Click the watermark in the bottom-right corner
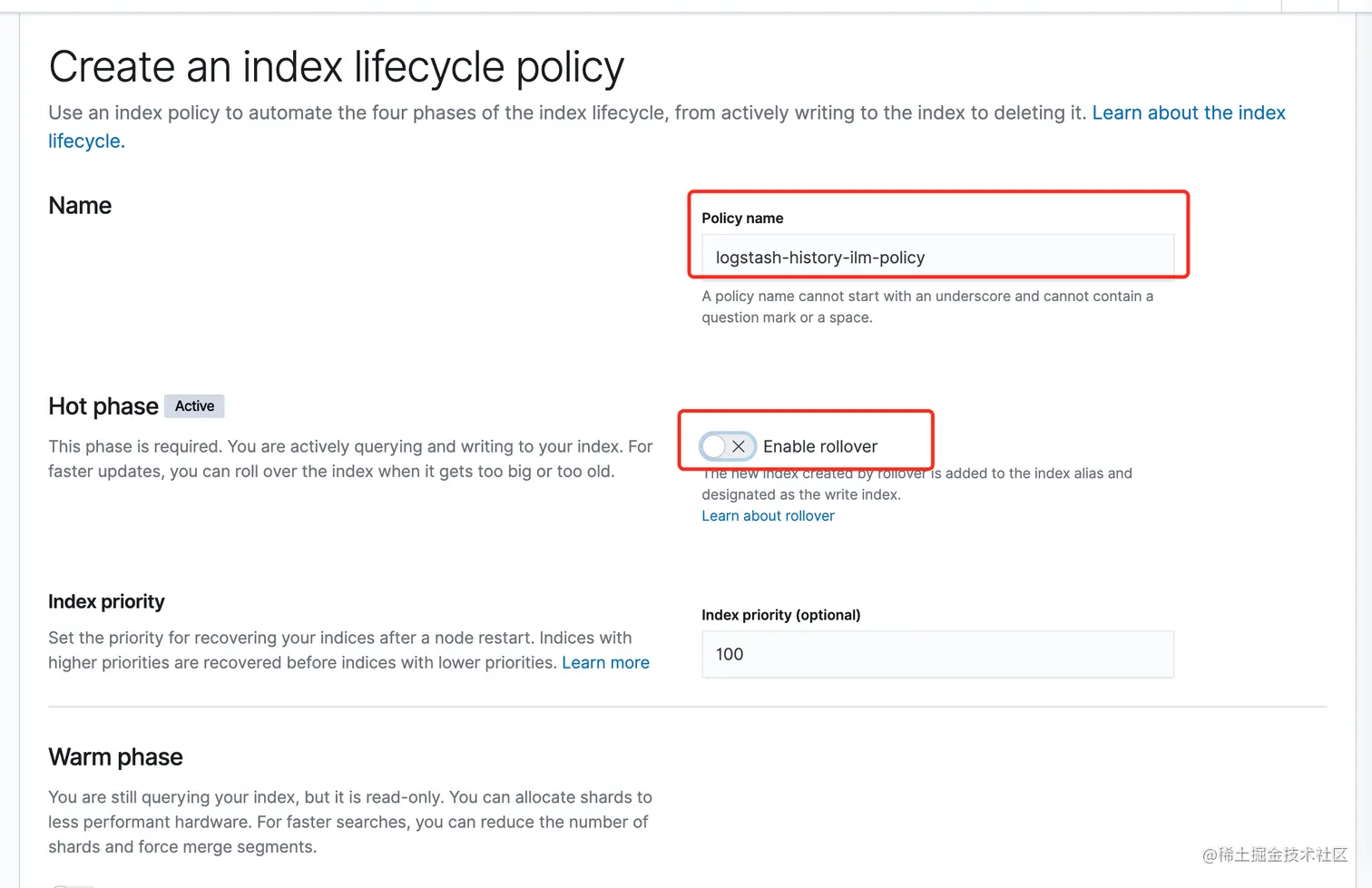 click(x=1274, y=854)
